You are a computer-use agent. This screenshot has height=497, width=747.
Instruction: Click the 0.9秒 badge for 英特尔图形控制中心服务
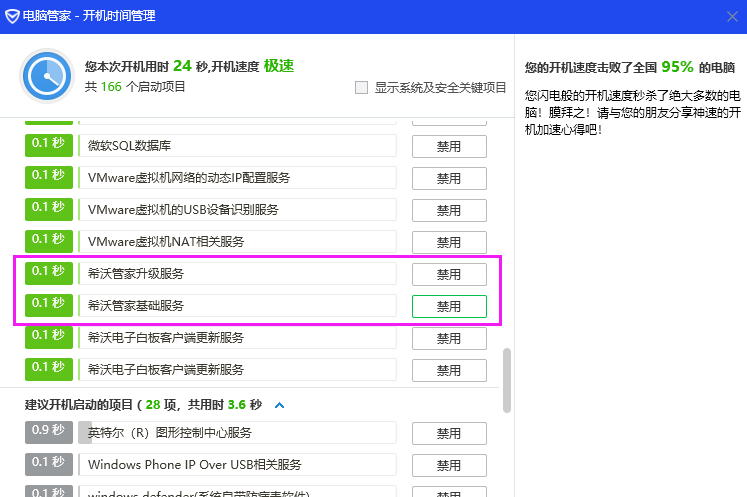click(x=49, y=433)
